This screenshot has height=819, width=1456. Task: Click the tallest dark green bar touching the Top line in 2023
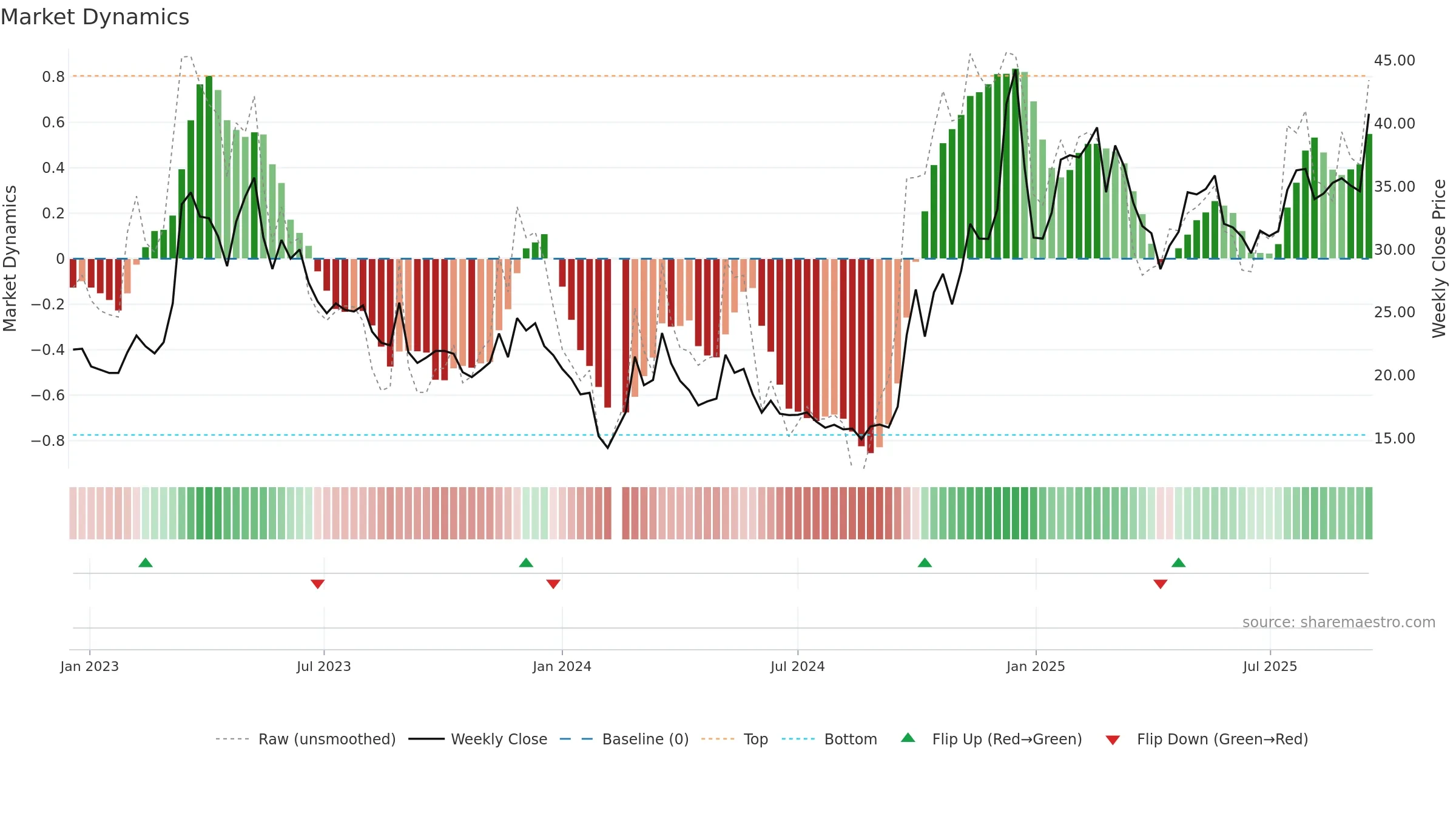pos(209,167)
